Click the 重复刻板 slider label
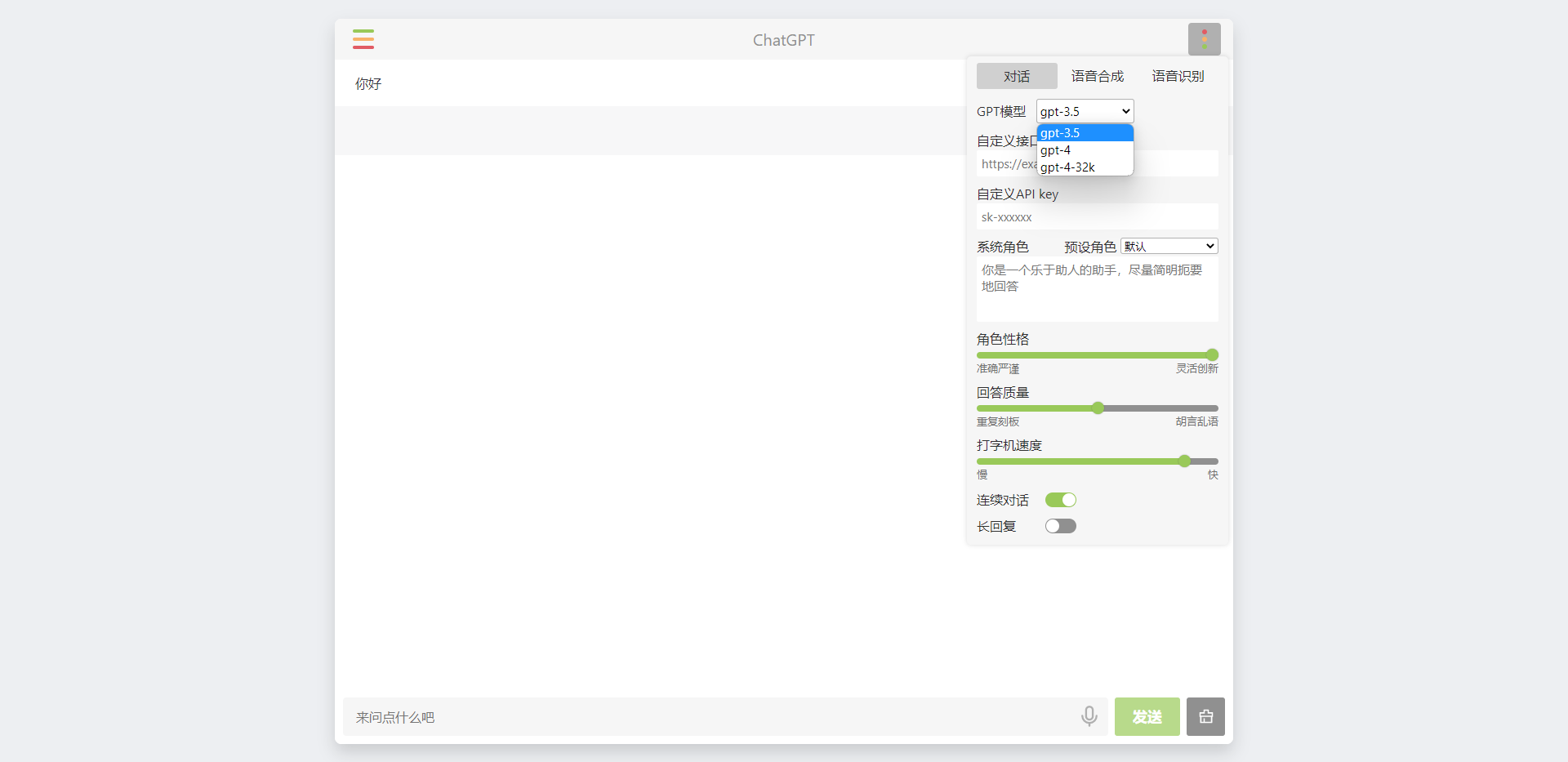 pos(998,421)
